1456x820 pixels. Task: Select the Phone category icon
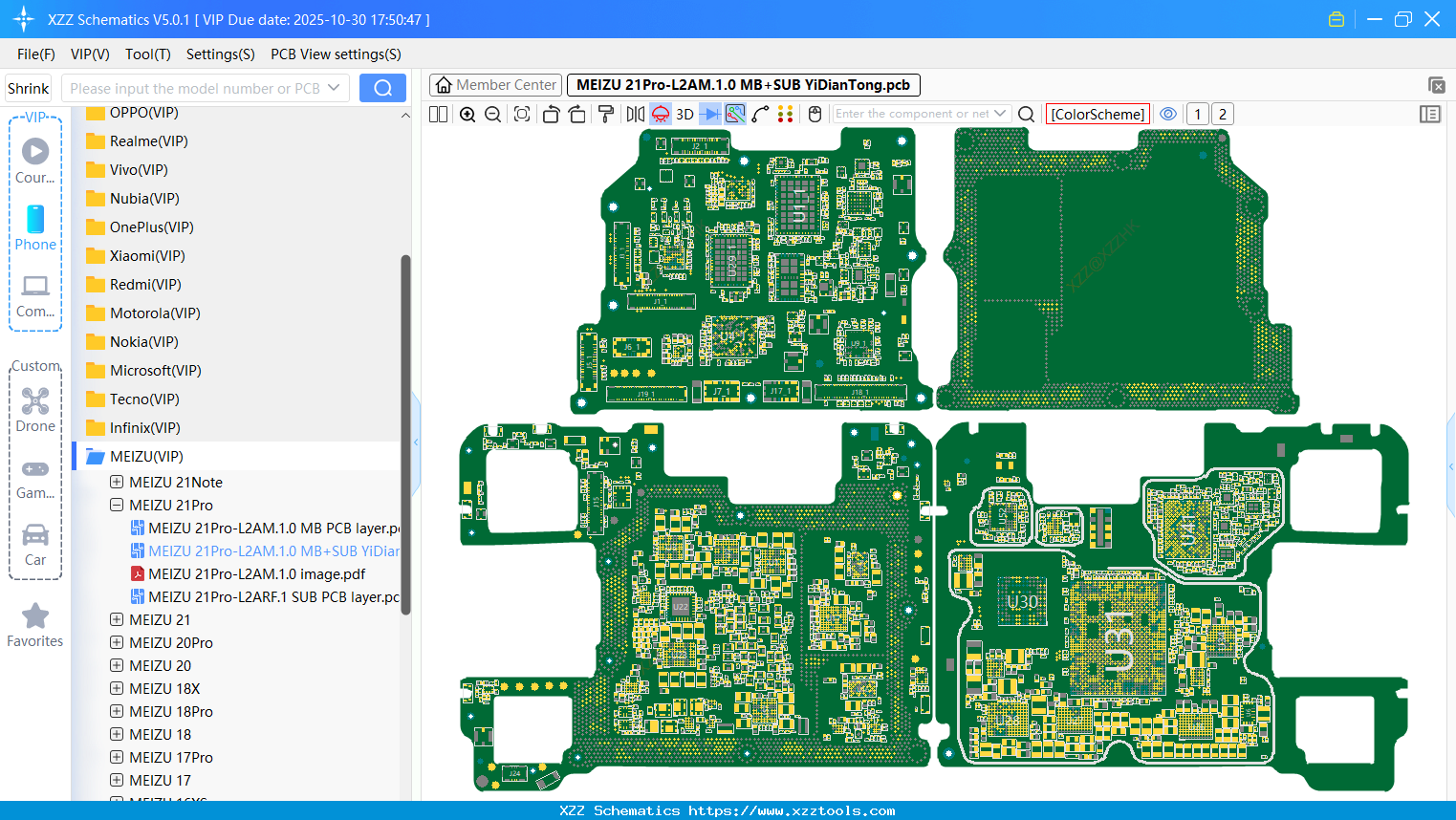coord(35,227)
